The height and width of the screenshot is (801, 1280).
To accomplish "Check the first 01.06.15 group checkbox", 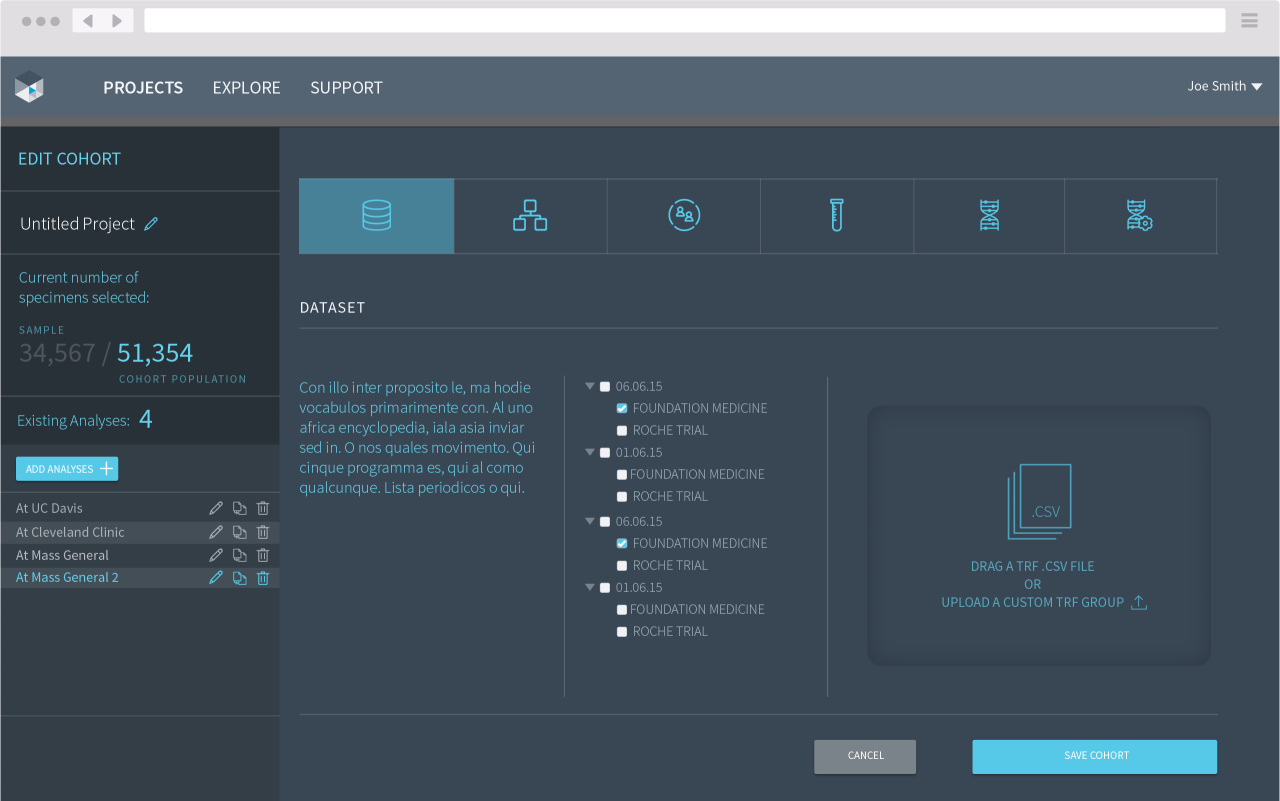I will pyautogui.click(x=605, y=452).
